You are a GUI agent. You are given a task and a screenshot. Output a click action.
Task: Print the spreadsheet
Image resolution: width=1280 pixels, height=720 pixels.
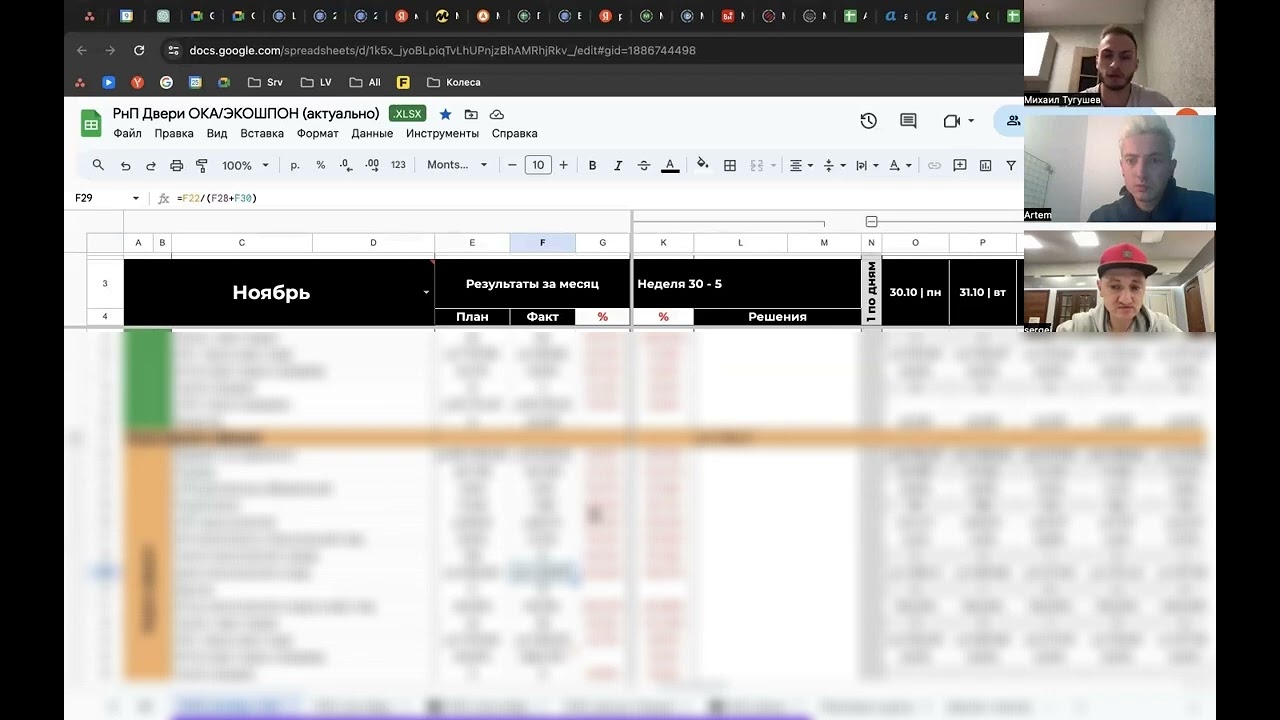(177, 165)
